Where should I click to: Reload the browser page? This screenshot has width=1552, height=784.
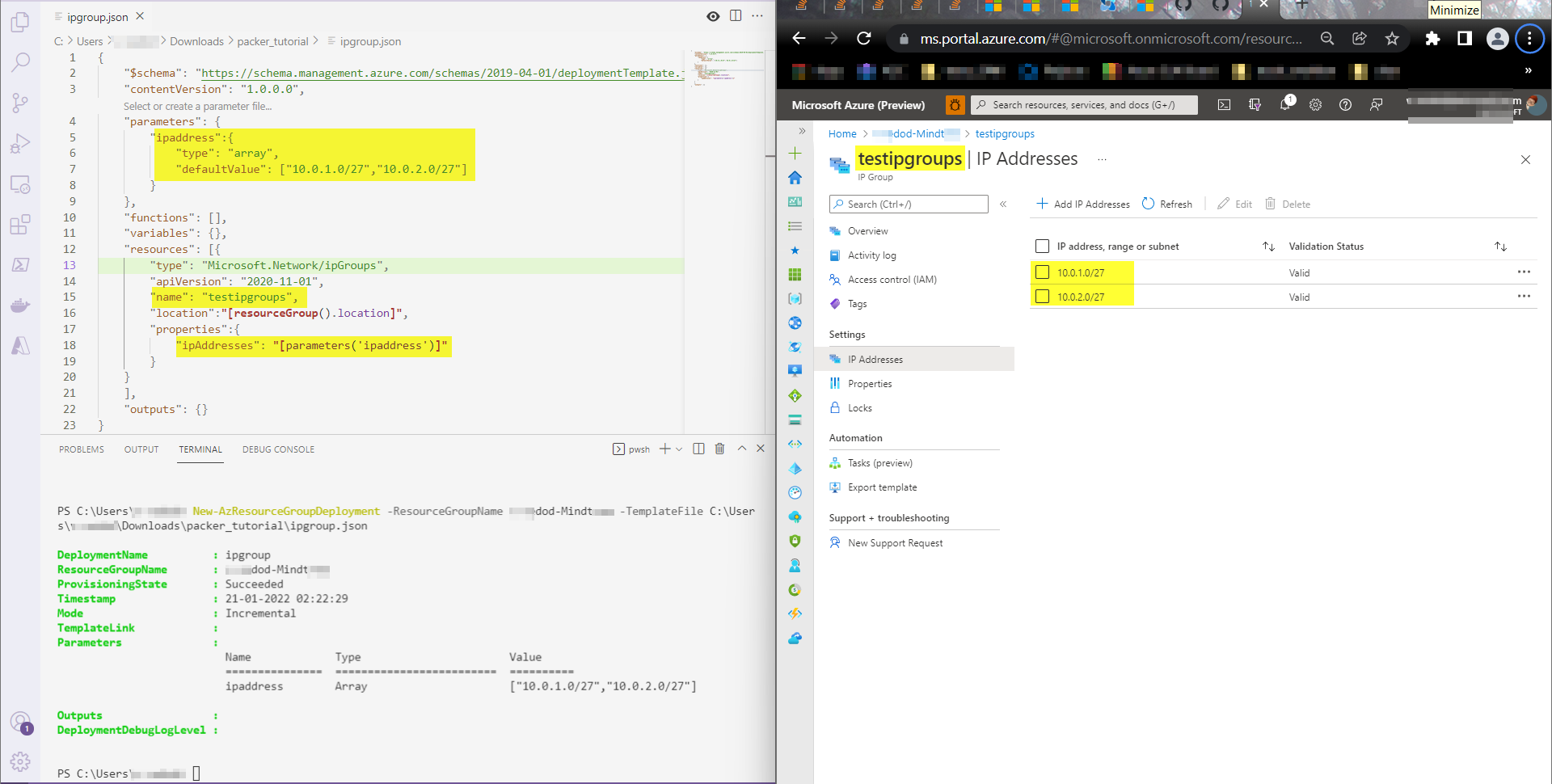[x=864, y=38]
